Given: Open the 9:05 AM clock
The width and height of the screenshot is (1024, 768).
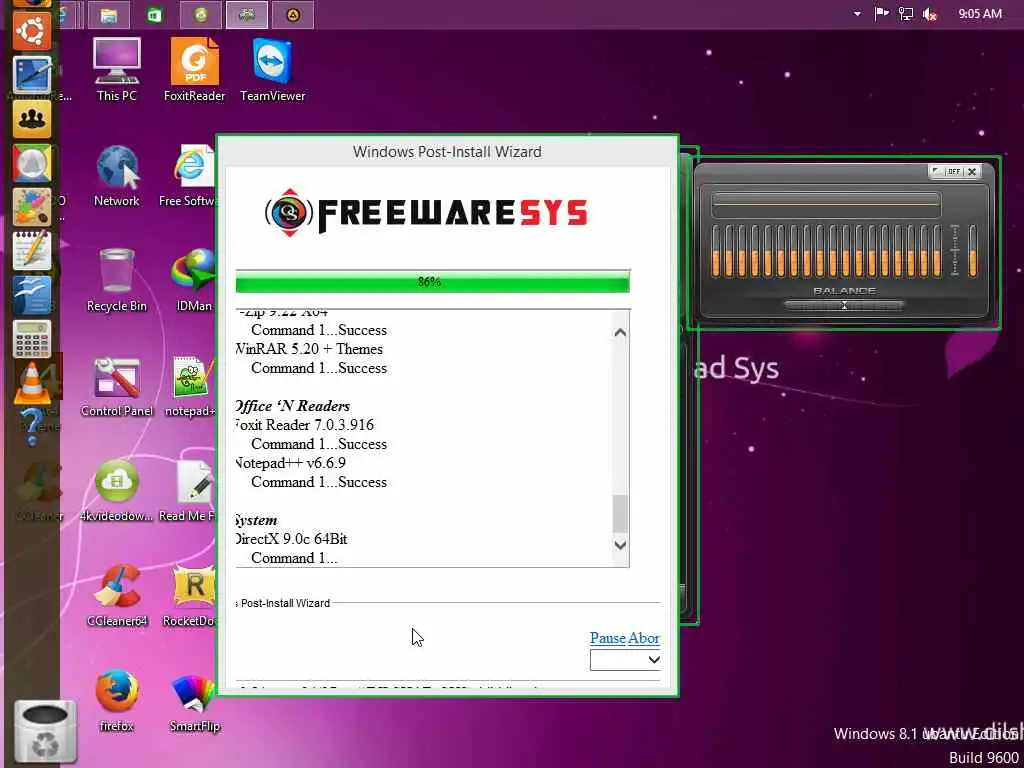Looking at the screenshot, I should [x=980, y=14].
